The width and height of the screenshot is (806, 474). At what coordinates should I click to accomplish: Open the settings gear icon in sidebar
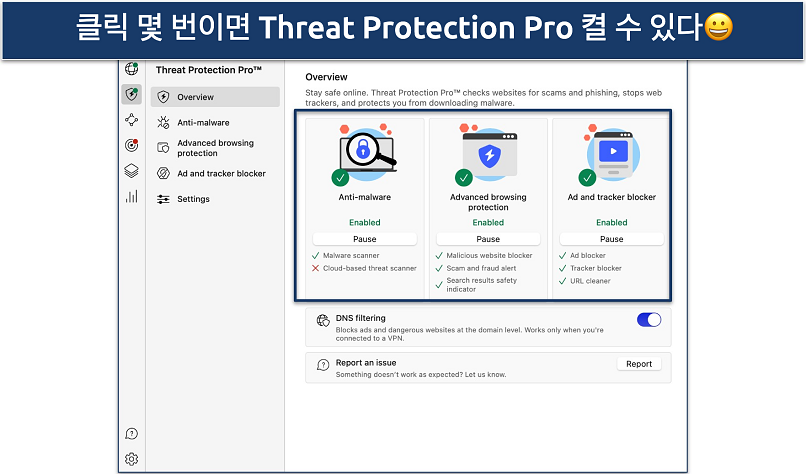point(132,459)
